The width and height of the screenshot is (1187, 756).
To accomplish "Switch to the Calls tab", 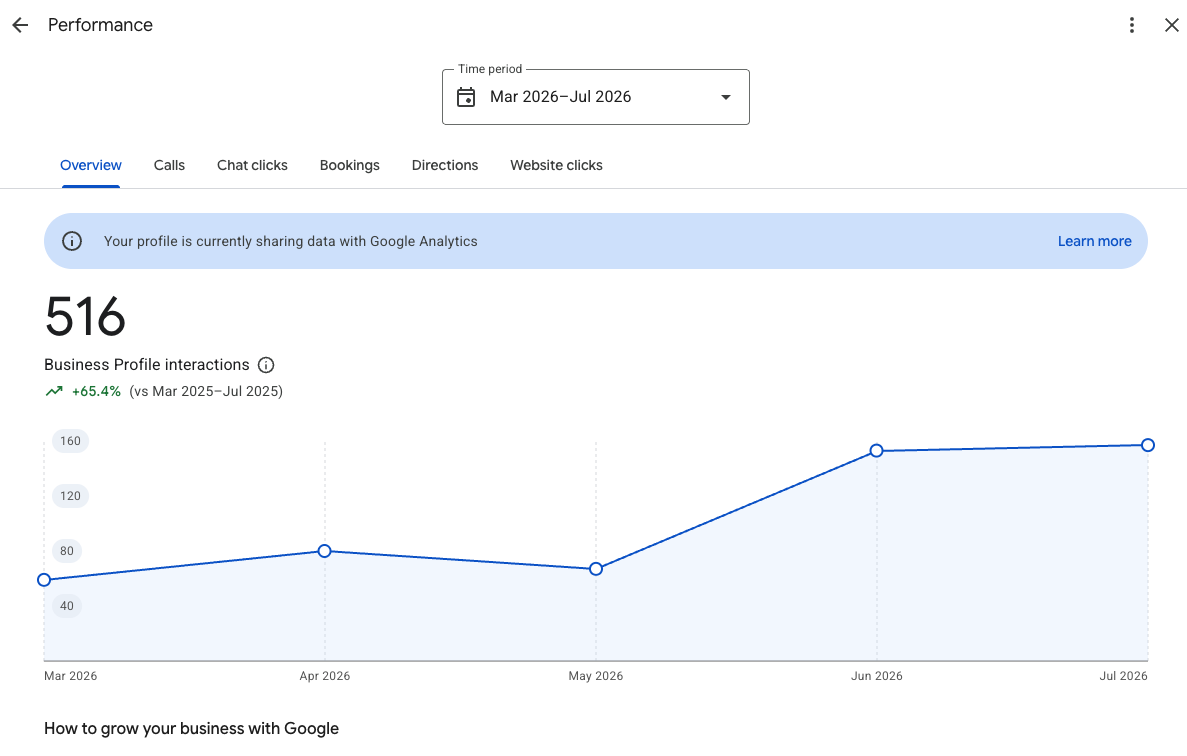I will click(169, 165).
